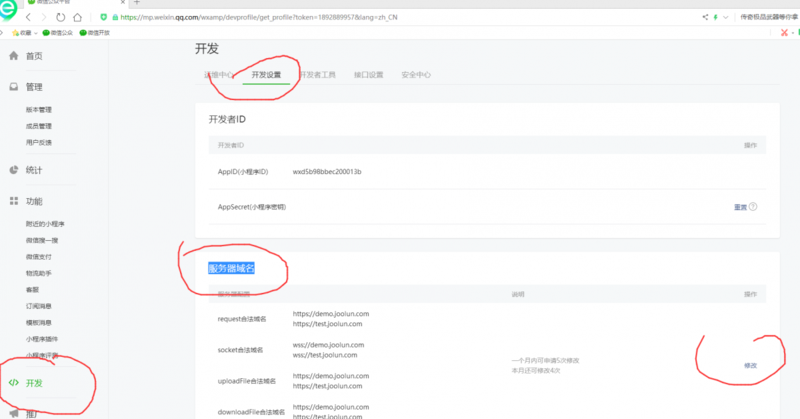The height and width of the screenshot is (419, 800).
Task: Click the 首页 home icon in sidebar
Action: click(14, 56)
